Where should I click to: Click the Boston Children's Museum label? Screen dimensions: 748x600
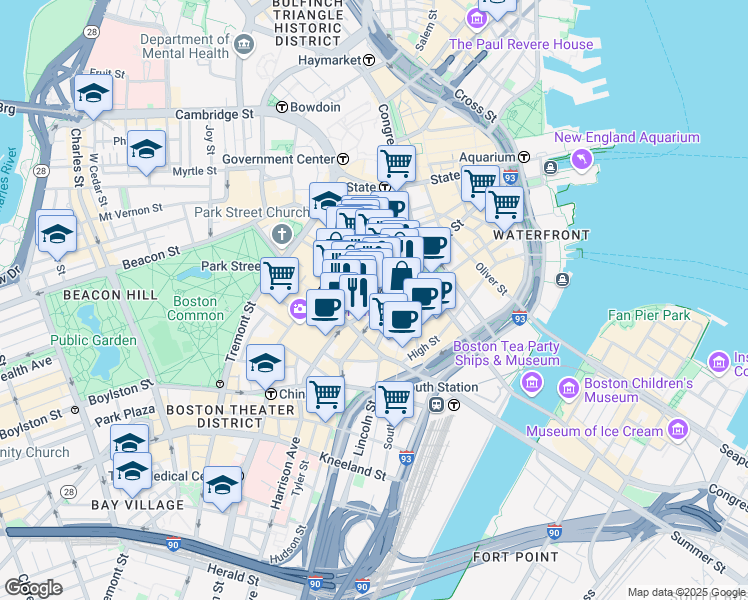(638, 390)
